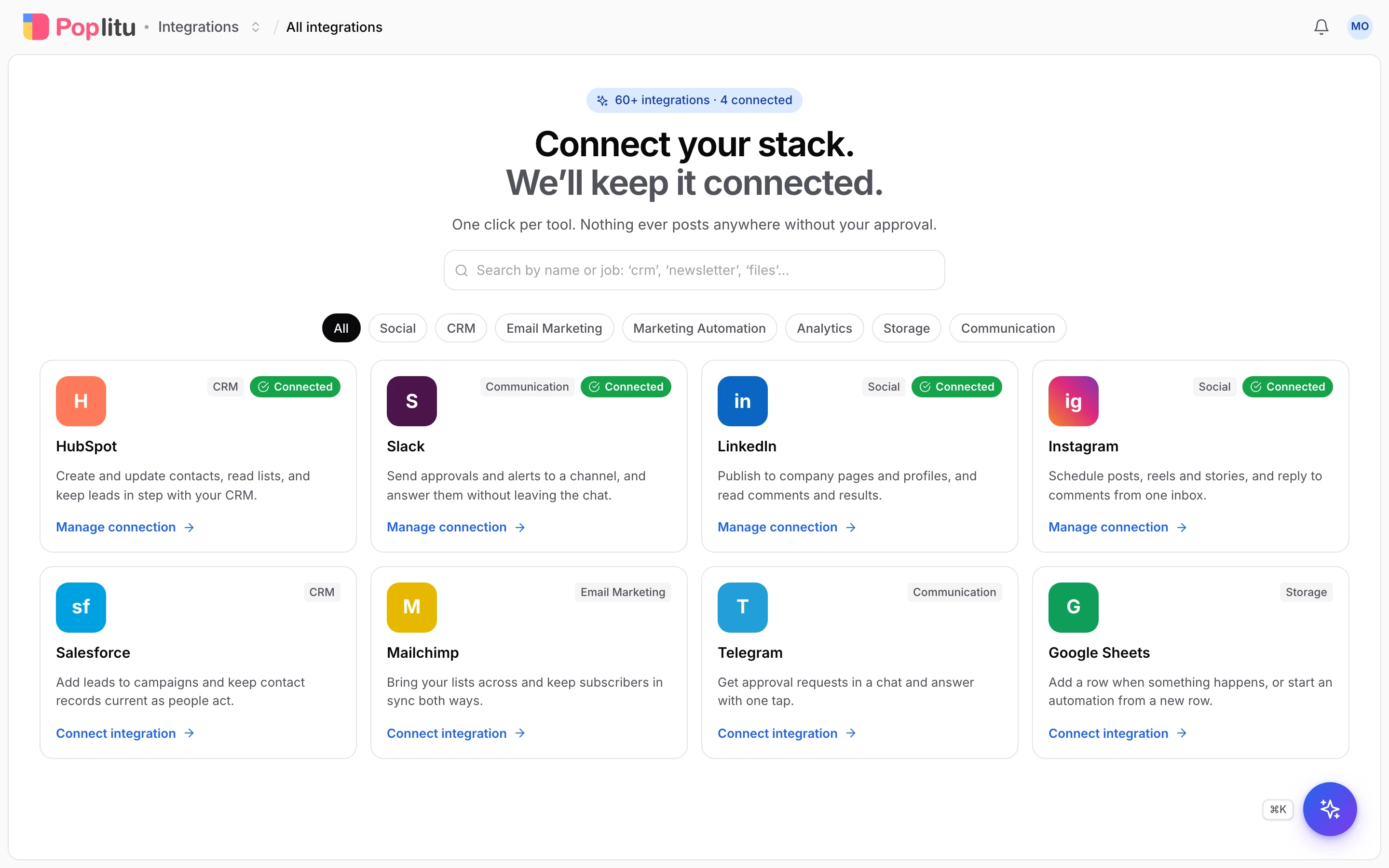Open the notifications bell
Viewport: 1389px width, 868px height.
point(1321,27)
